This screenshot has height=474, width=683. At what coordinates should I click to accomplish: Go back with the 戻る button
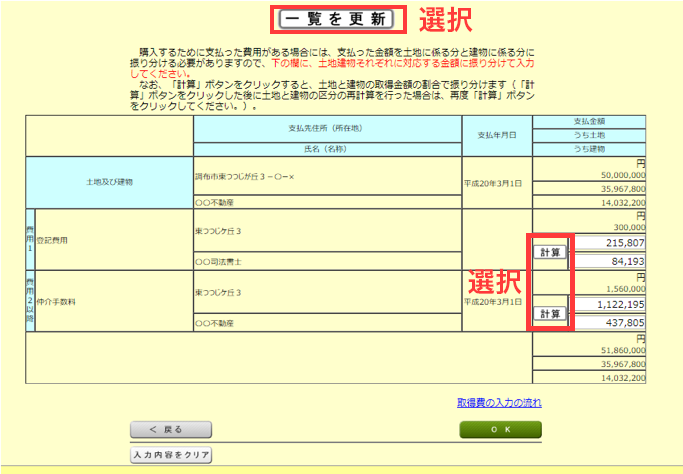click(170, 429)
